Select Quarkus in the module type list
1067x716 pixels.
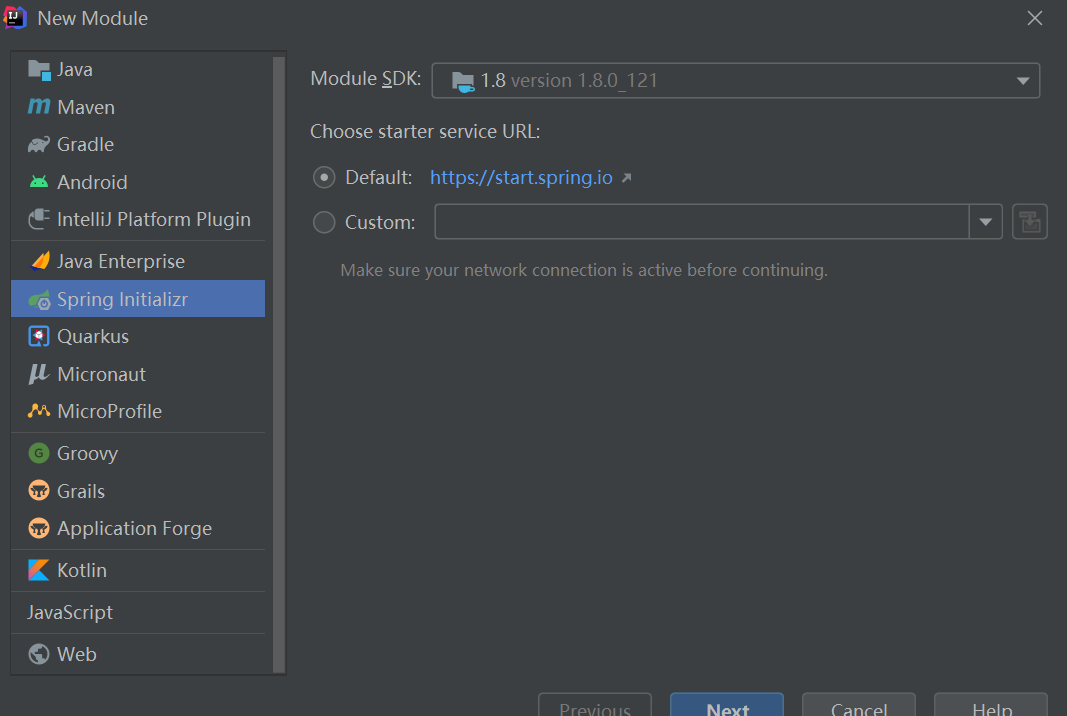[138, 336]
